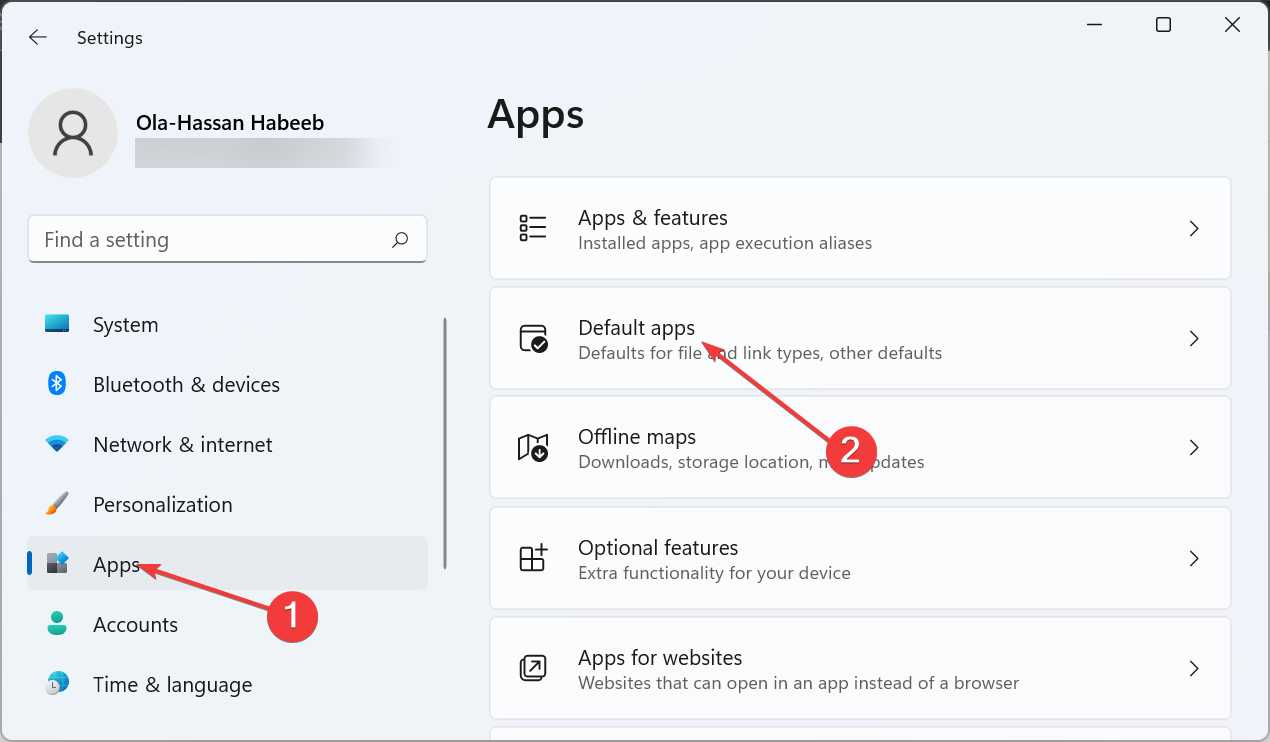
Task: Click the Time & language globe icon
Action: coord(57,684)
